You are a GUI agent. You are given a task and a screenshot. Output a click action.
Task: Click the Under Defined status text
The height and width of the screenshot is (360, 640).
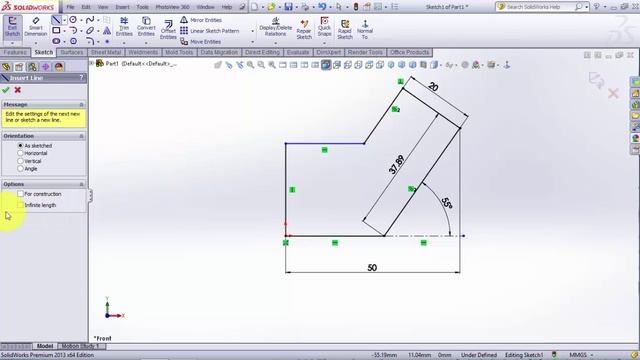(x=479, y=355)
